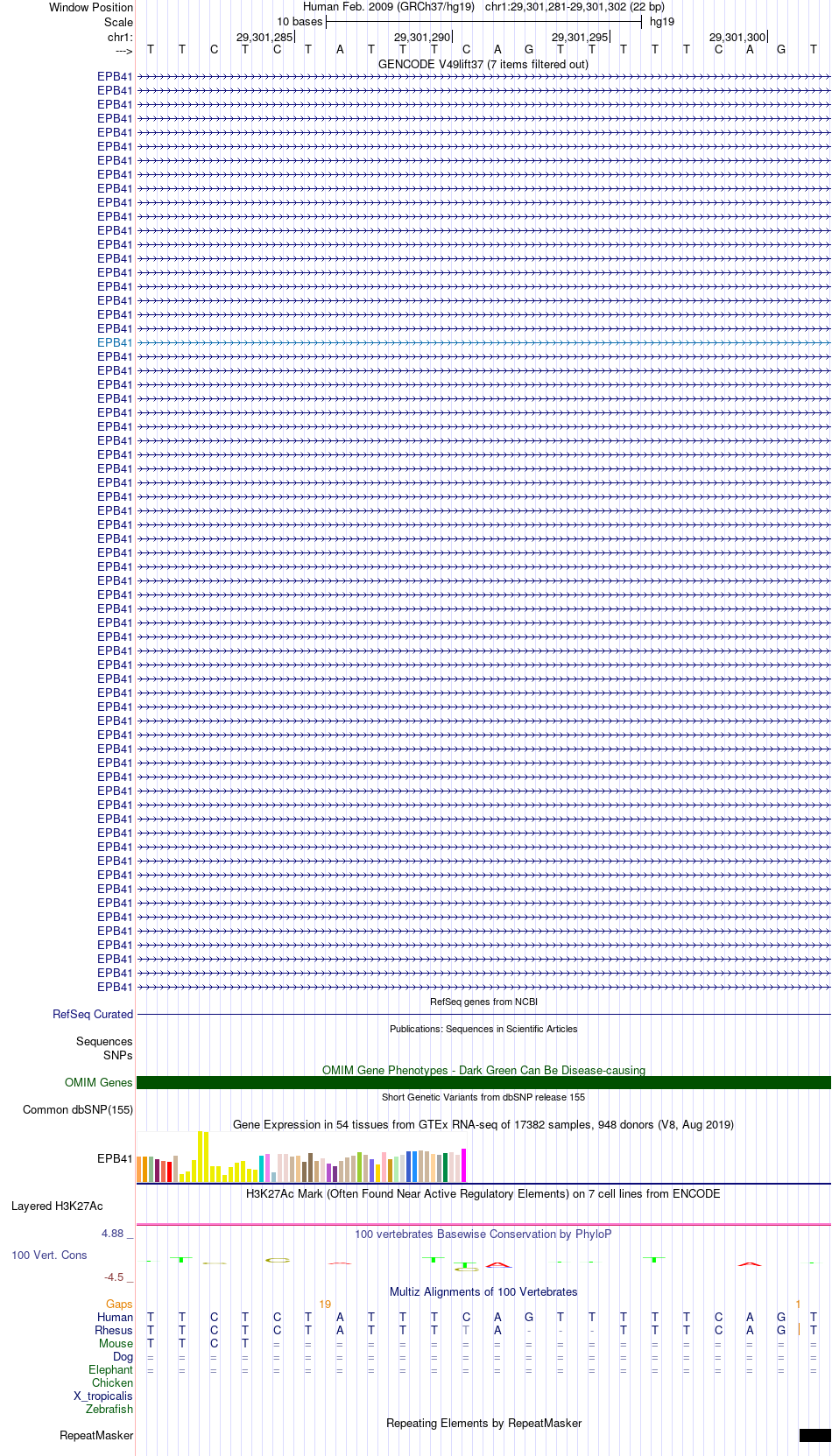Click the Dog alignment row label
832x1456 pixels.
coord(123,1356)
